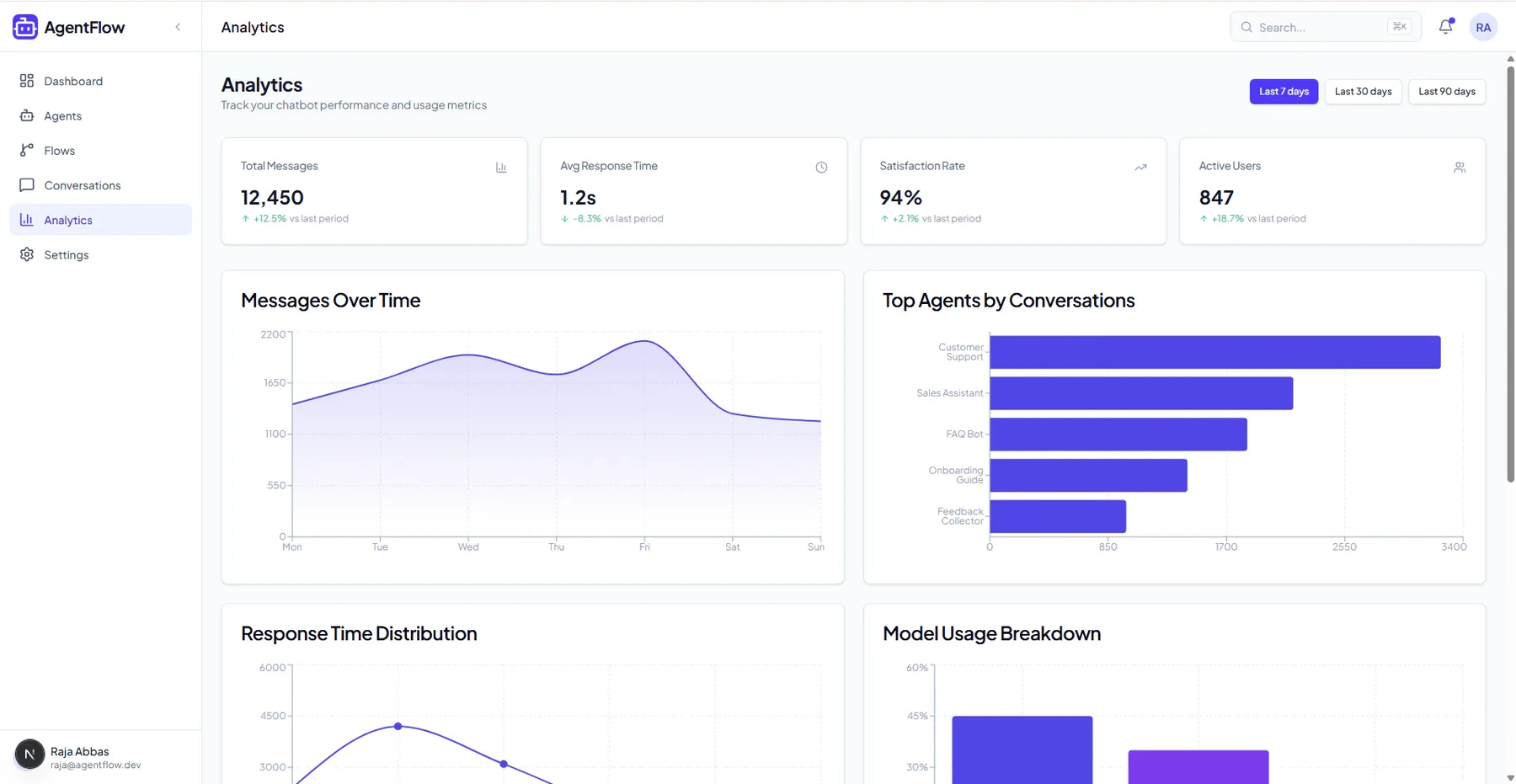Switch to Last 30 days range

(x=1363, y=92)
